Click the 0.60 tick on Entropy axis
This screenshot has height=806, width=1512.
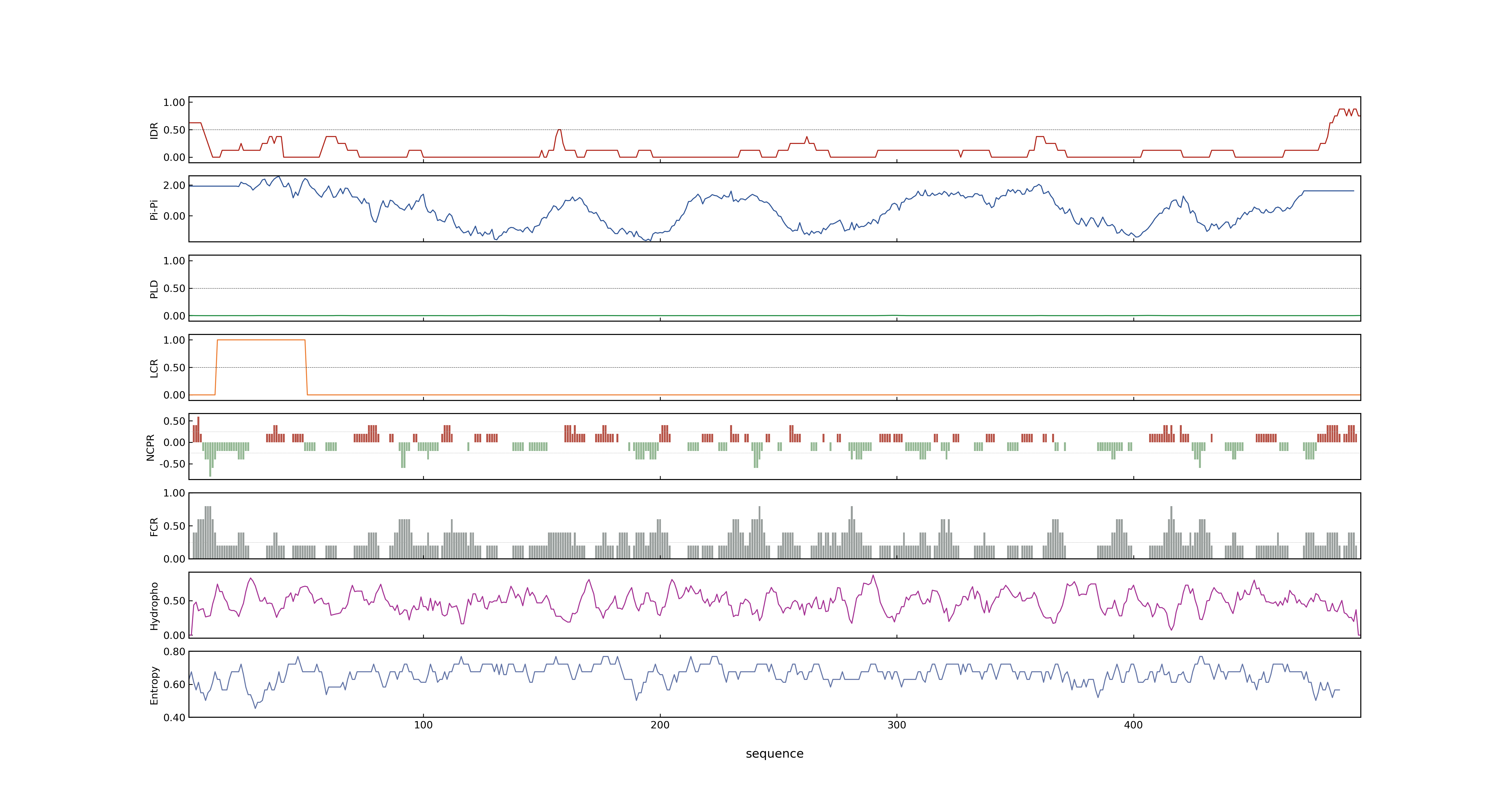174,685
